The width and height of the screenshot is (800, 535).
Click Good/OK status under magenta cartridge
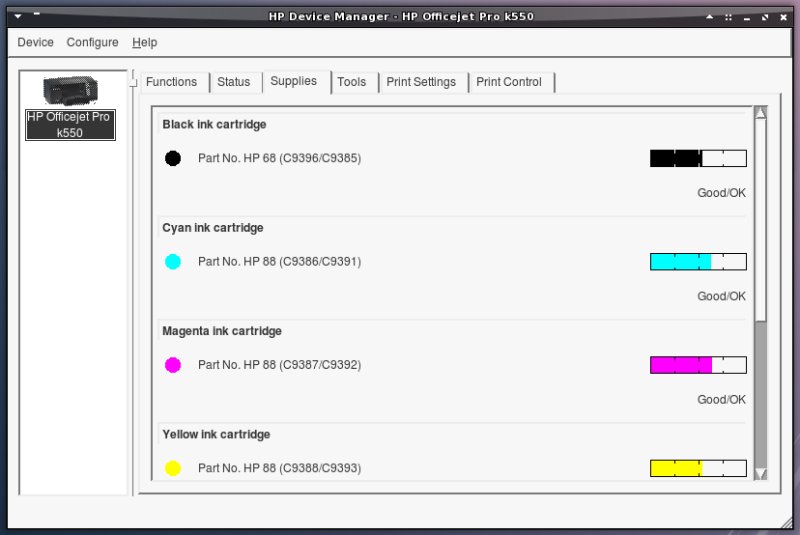[x=721, y=400]
